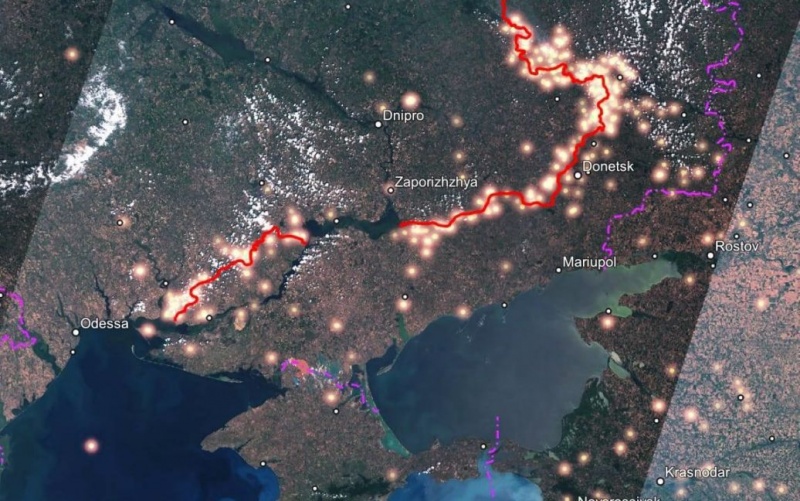This screenshot has height=501, width=800.
Task: Click the Donetsk city marker dot
Action: point(578,175)
